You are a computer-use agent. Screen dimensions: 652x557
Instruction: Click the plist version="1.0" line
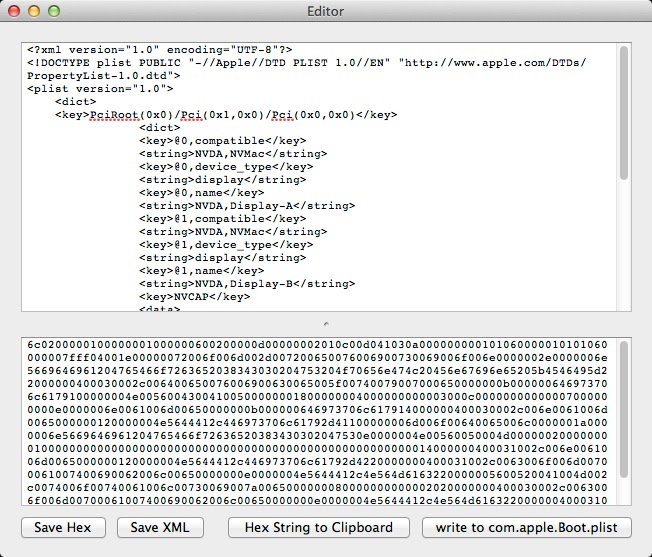tap(100, 89)
